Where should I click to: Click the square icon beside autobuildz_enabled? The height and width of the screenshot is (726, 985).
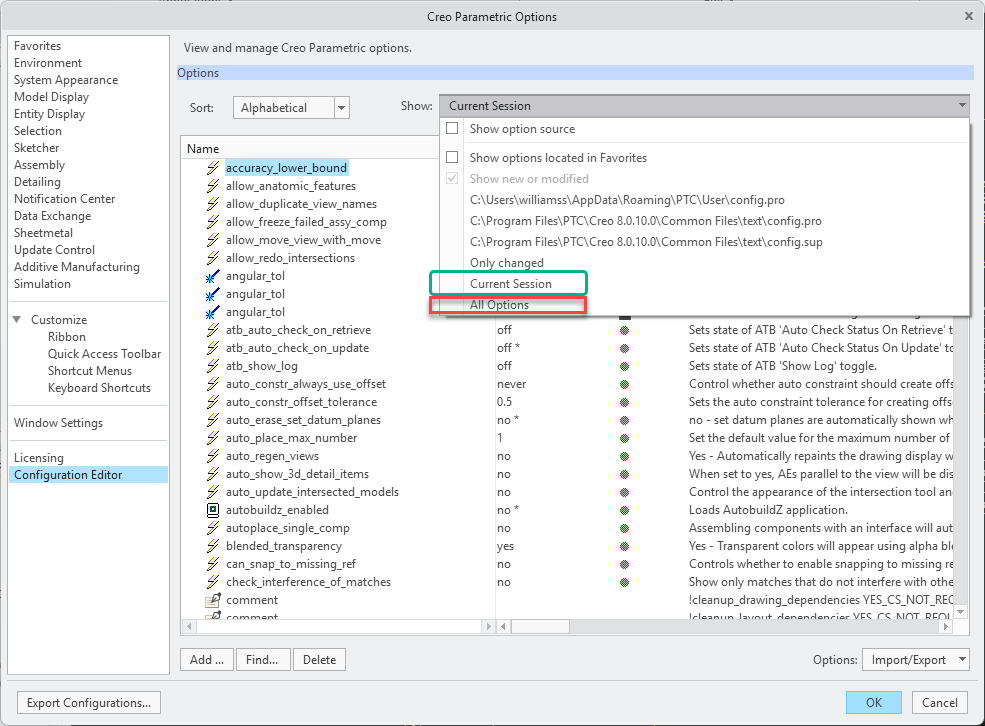[x=213, y=510]
